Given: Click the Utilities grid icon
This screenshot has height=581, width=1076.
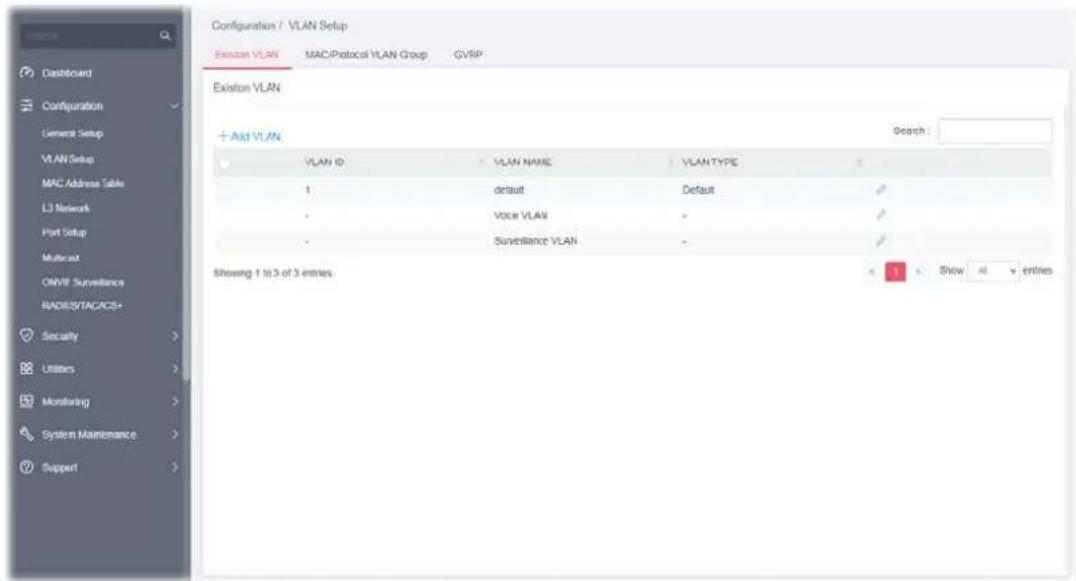Looking at the screenshot, I should click(x=27, y=368).
